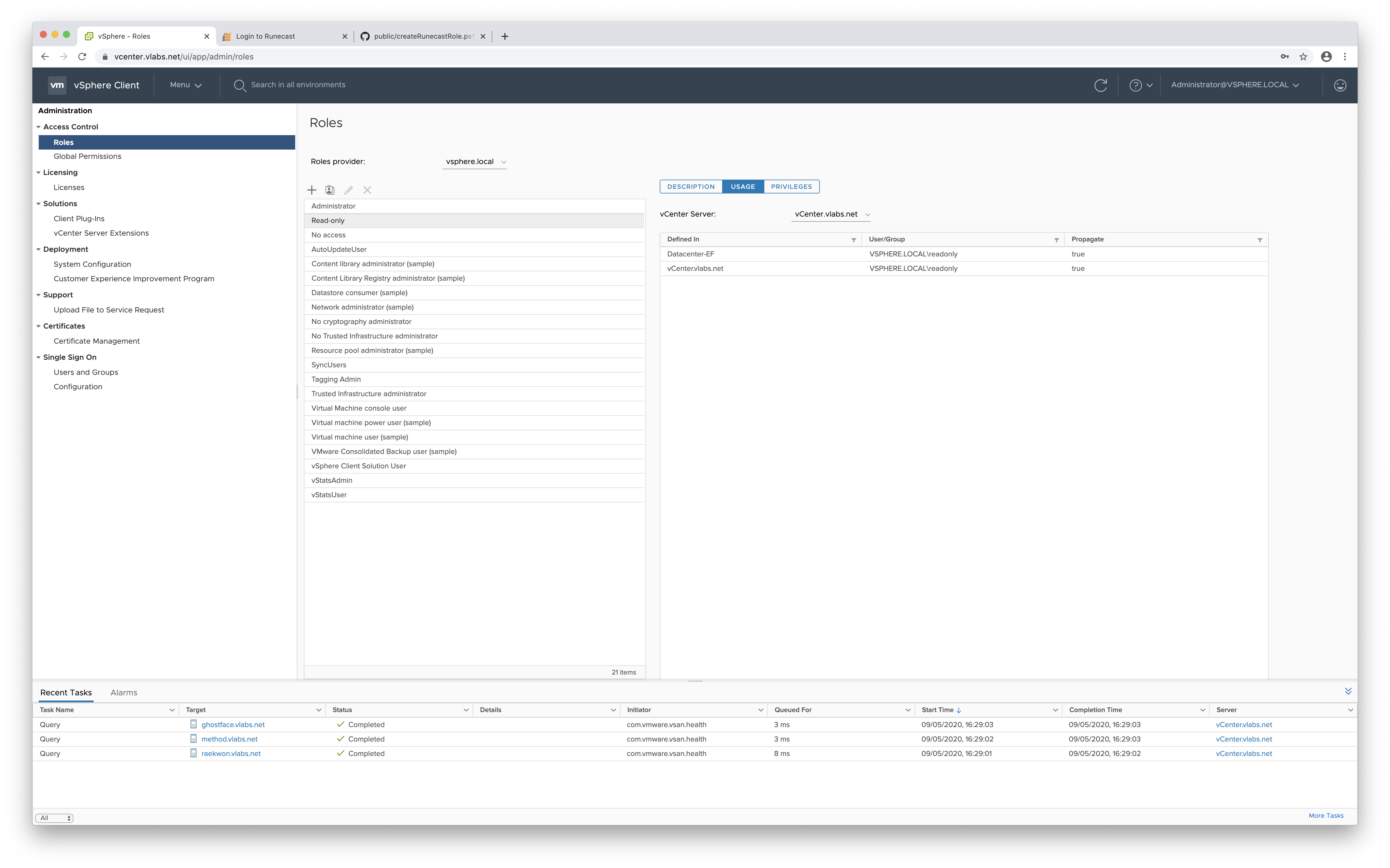Filter the User/Group column
The width and height of the screenshot is (1390, 868).
[x=1056, y=240]
